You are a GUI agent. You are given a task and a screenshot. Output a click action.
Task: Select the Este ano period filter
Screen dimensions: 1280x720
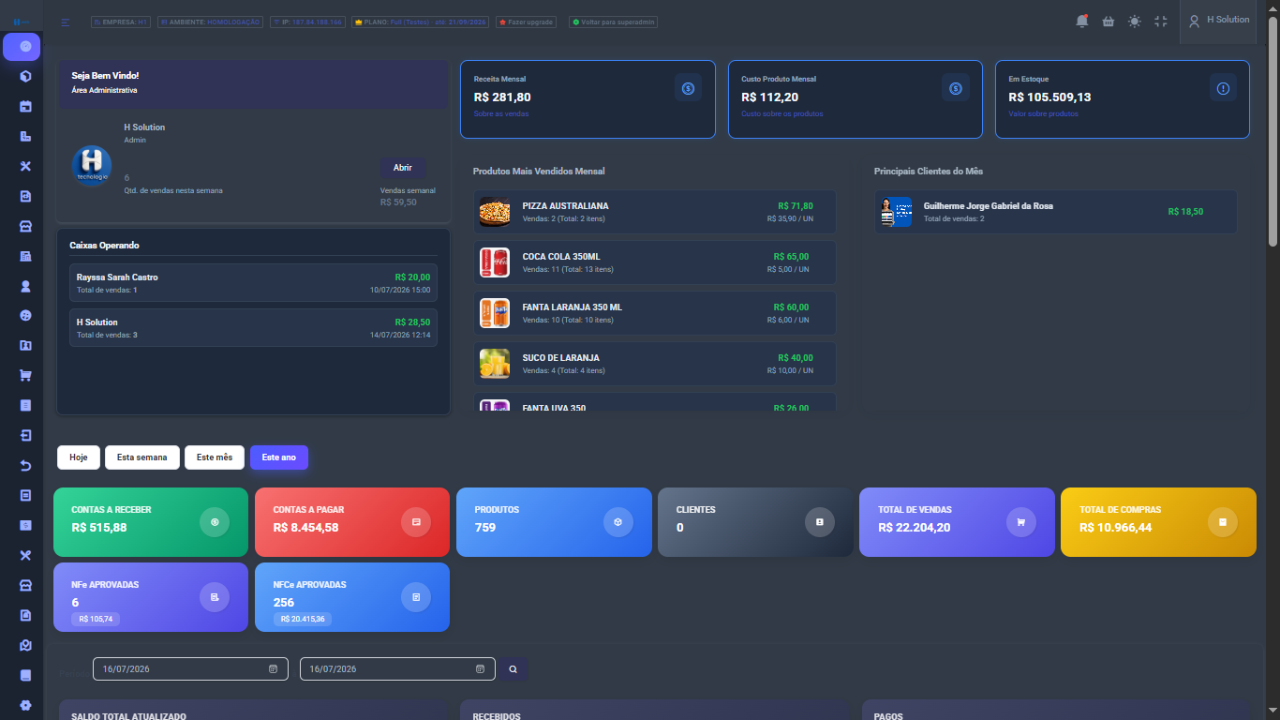pyautogui.click(x=279, y=457)
